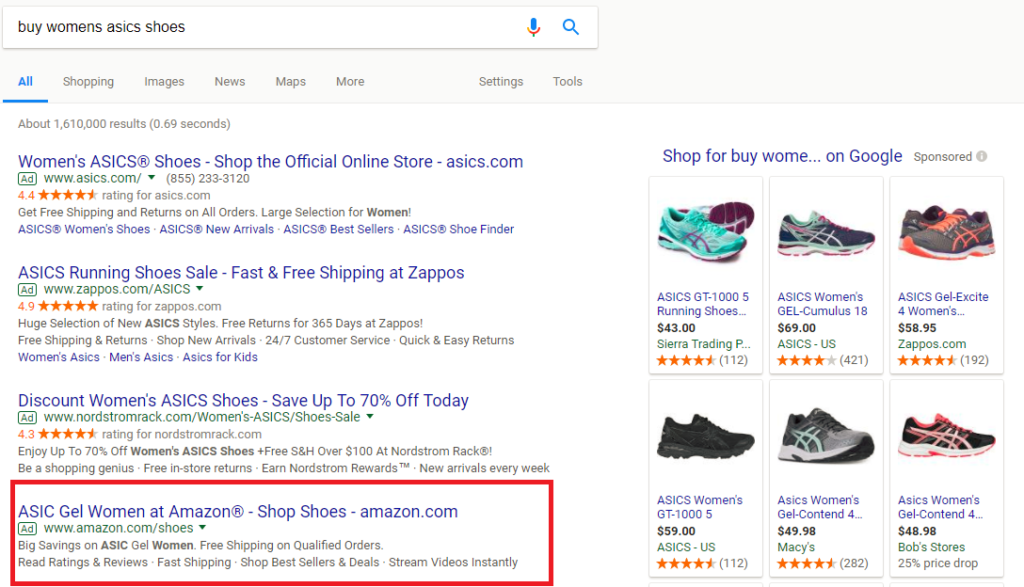Click the ASICS Shoe Finder sitelink
Viewport: 1024px width, 587px height.
point(459,229)
